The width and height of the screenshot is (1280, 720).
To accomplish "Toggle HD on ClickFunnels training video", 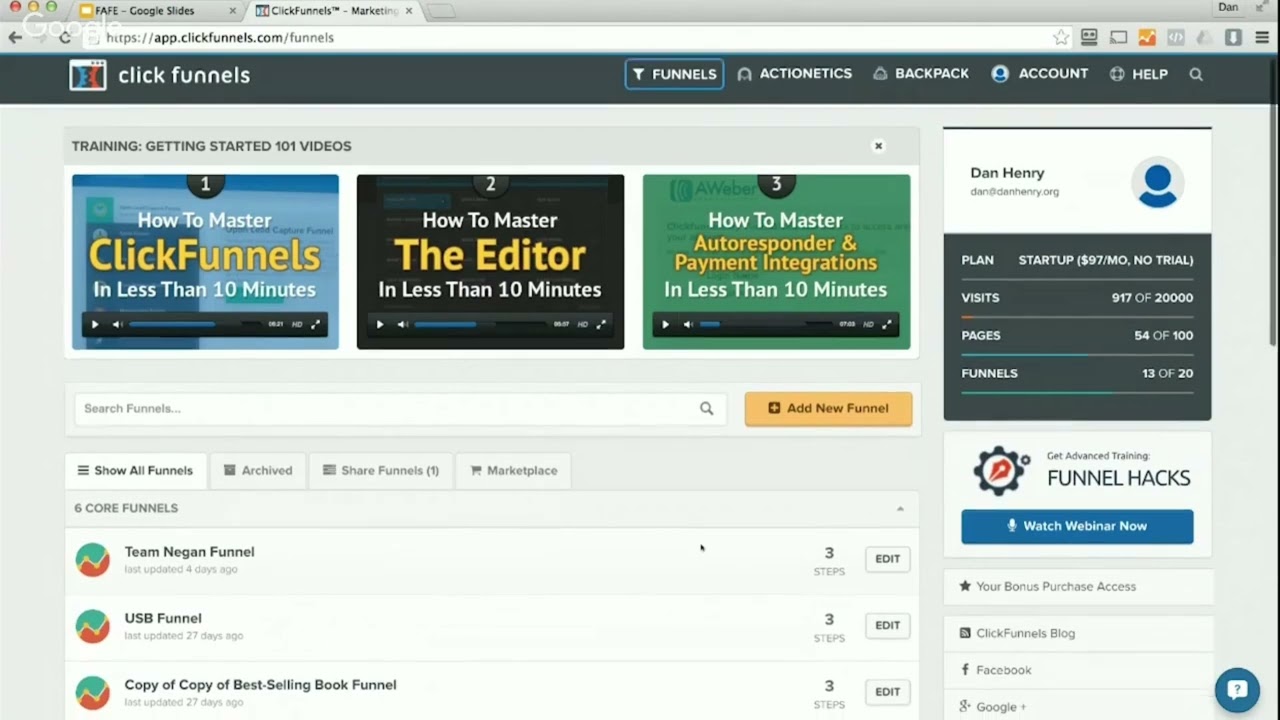I will (x=297, y=324).
